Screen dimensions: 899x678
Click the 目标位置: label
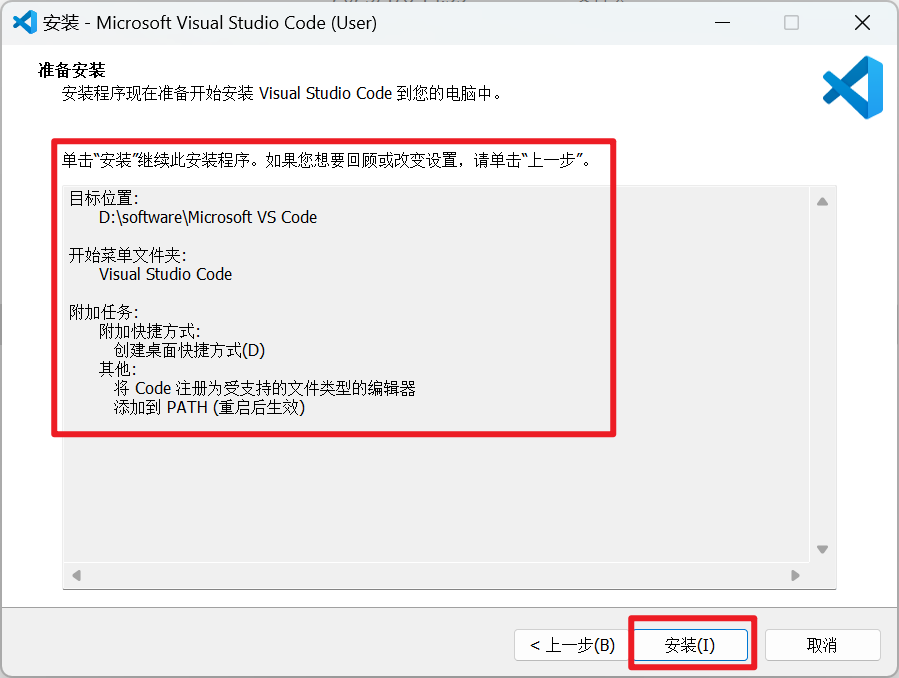104,198
